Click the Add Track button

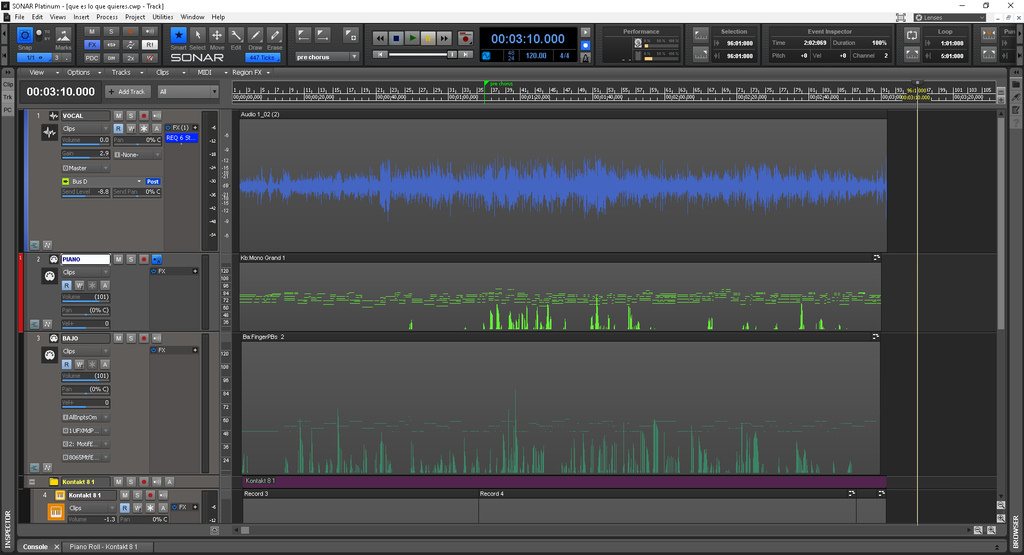127,91
